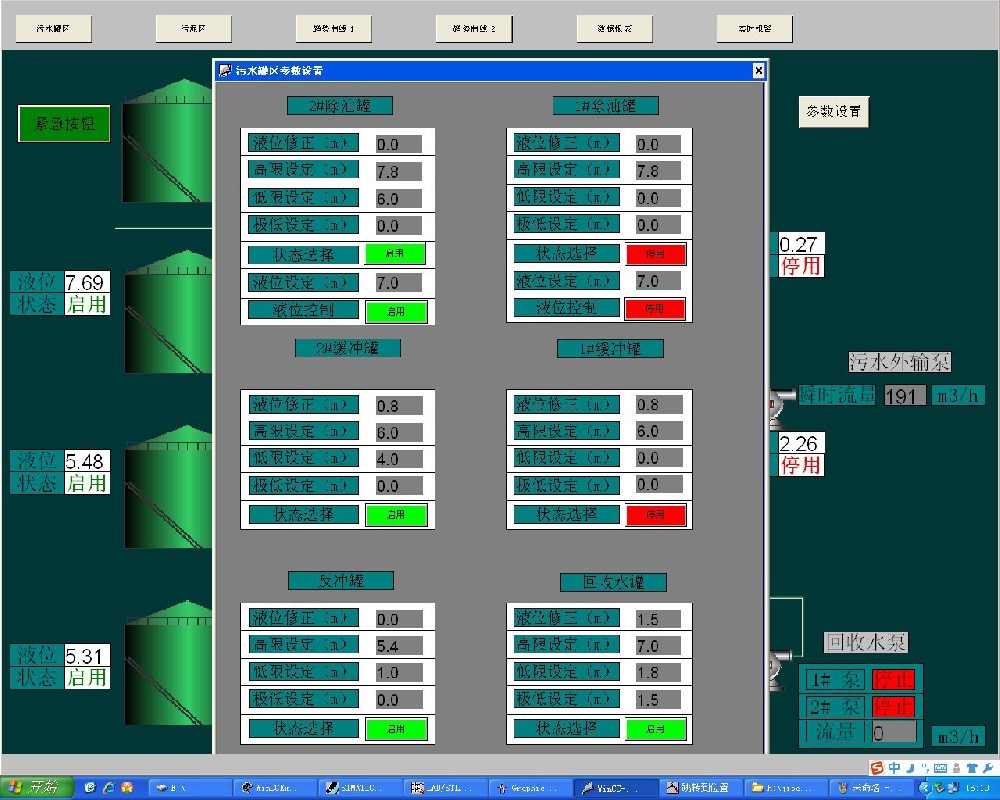Click 2#除油罐 高限设定 field showing 7.8
The height and width of the screenshot is (800, 1000).
[398, 171]
